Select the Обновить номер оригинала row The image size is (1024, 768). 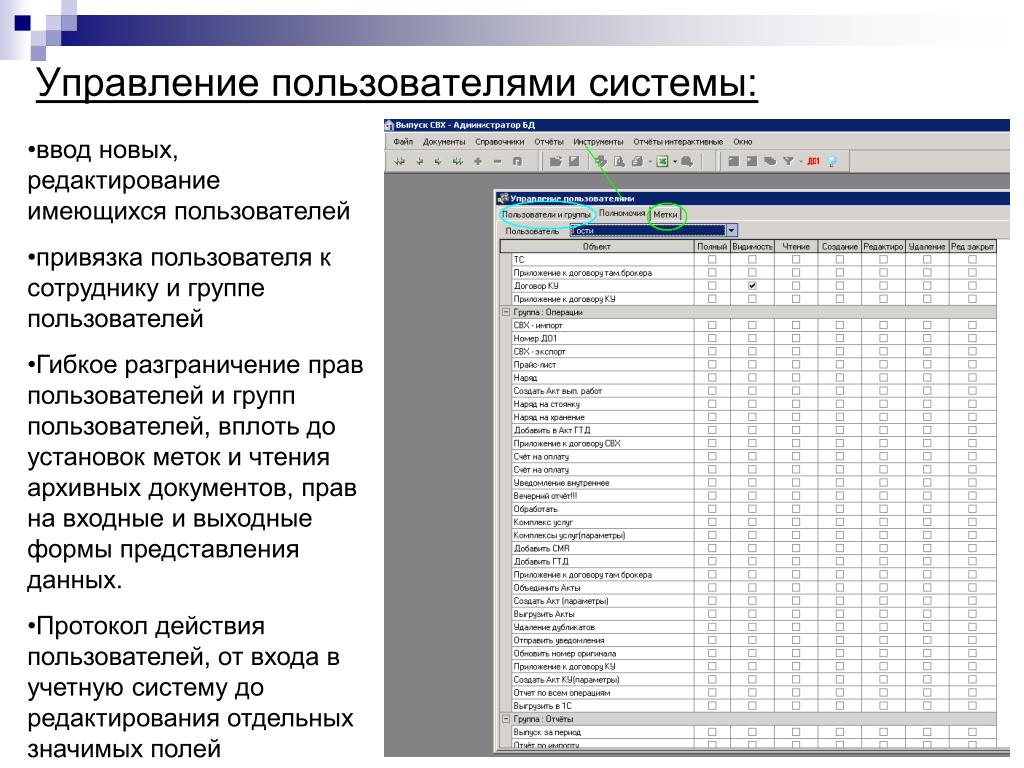point(602,653)
